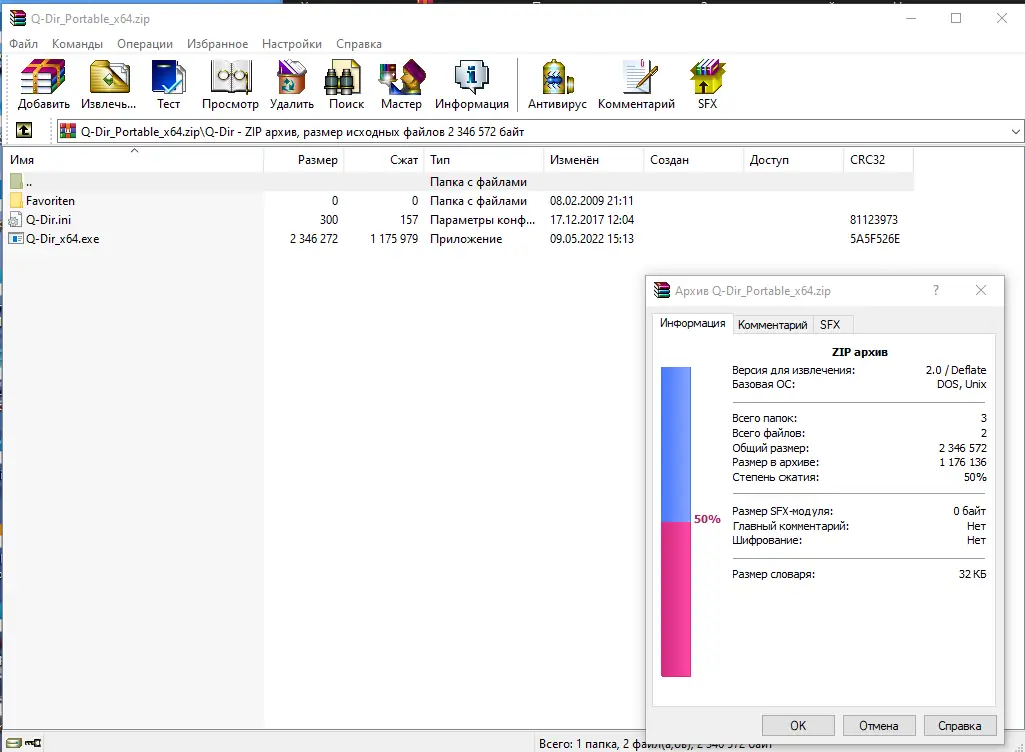Click the disk icon in status bar
Viewport: 1025px width, 752px height.
pyautogui.click(x=14, y=743)
